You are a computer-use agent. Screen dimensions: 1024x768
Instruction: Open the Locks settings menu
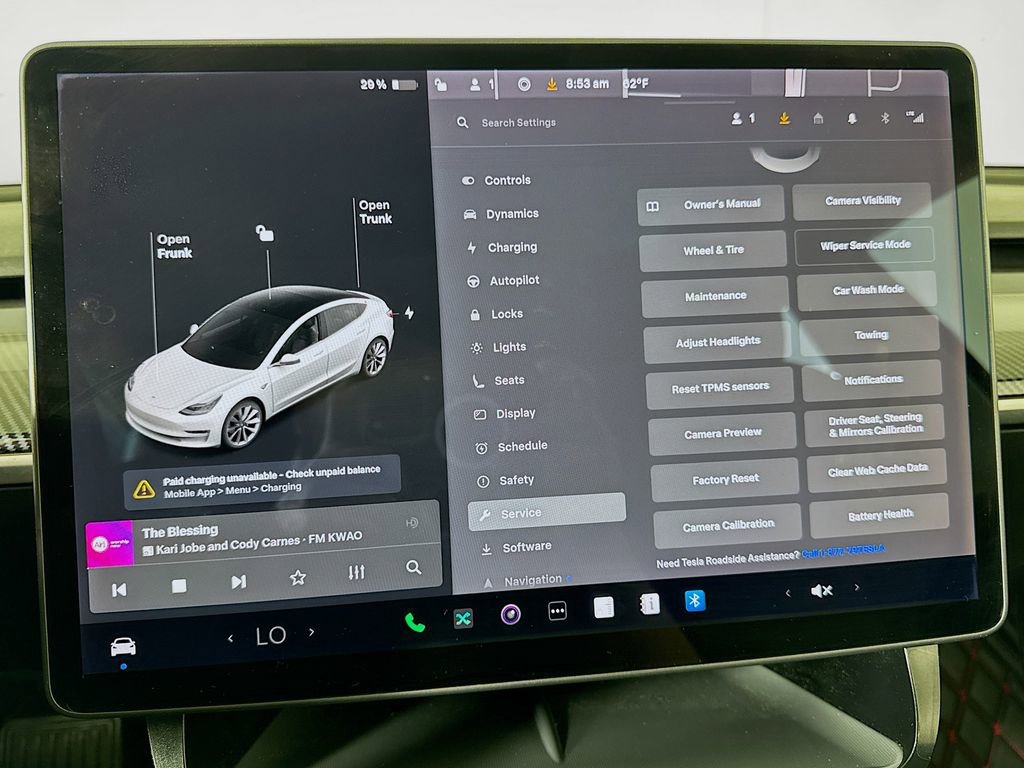[x=497, y=314]
